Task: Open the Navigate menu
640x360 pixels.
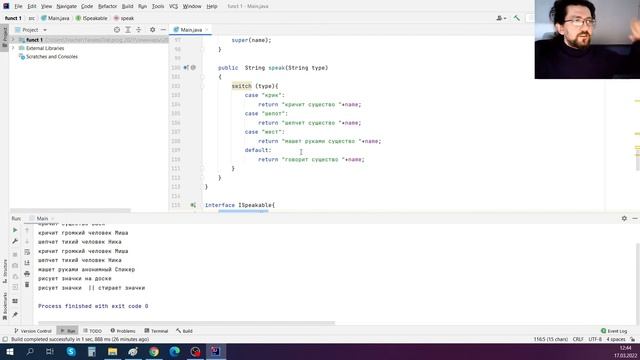Action: pyautogui.click(x=67, y=6)
